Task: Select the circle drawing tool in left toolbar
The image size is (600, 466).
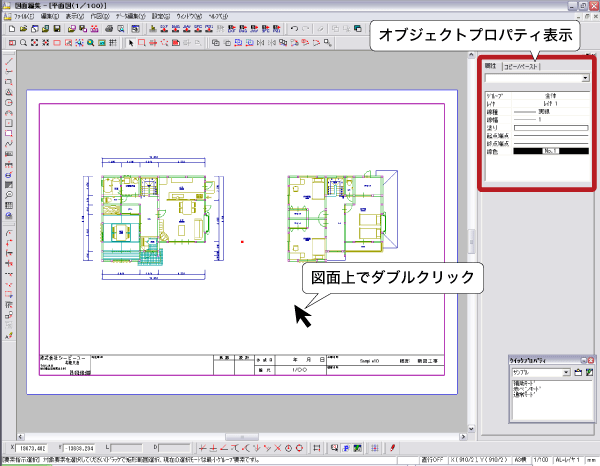Action: point(9,103)
